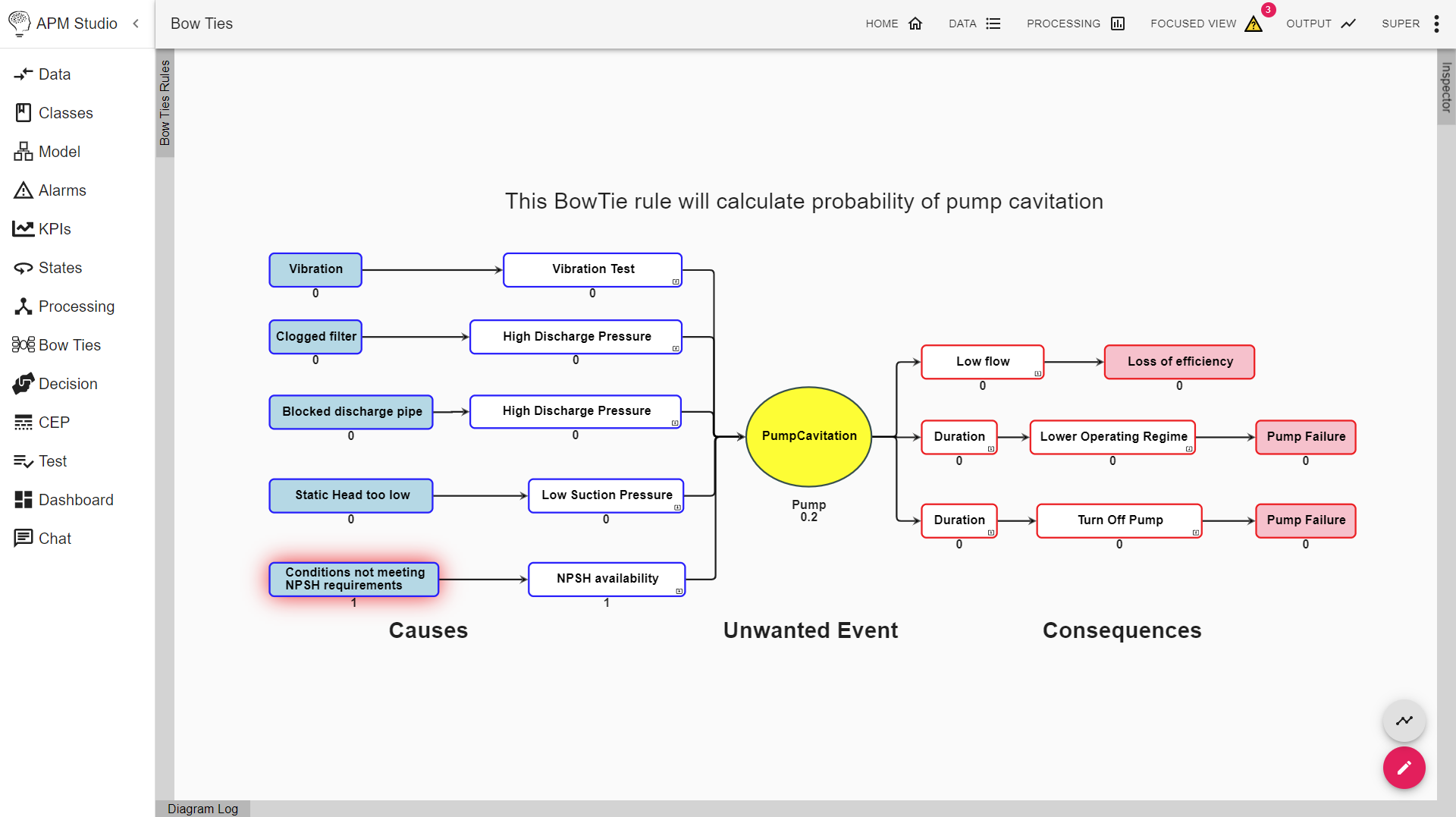Open the States sidebar icon
The image size is (1456, 817).
[22, 267]
